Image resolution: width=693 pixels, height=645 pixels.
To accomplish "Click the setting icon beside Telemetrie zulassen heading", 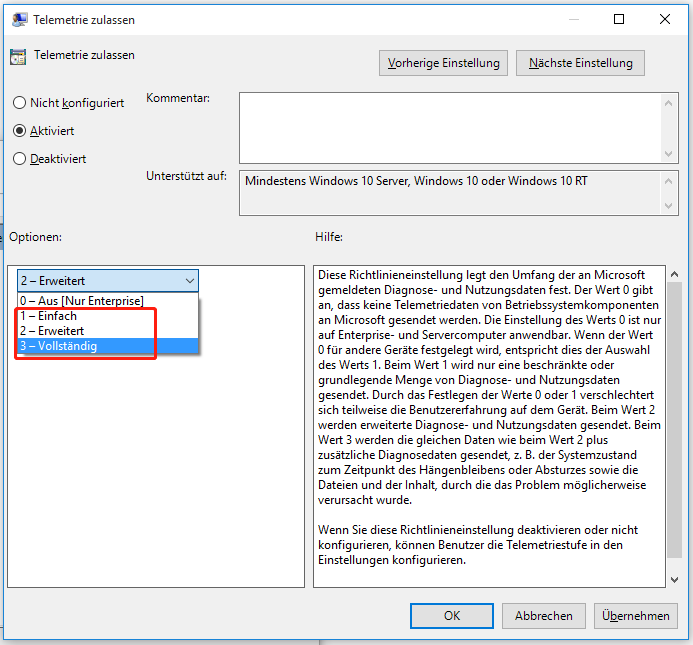I will pyautogui.click(x=18, y=57).
